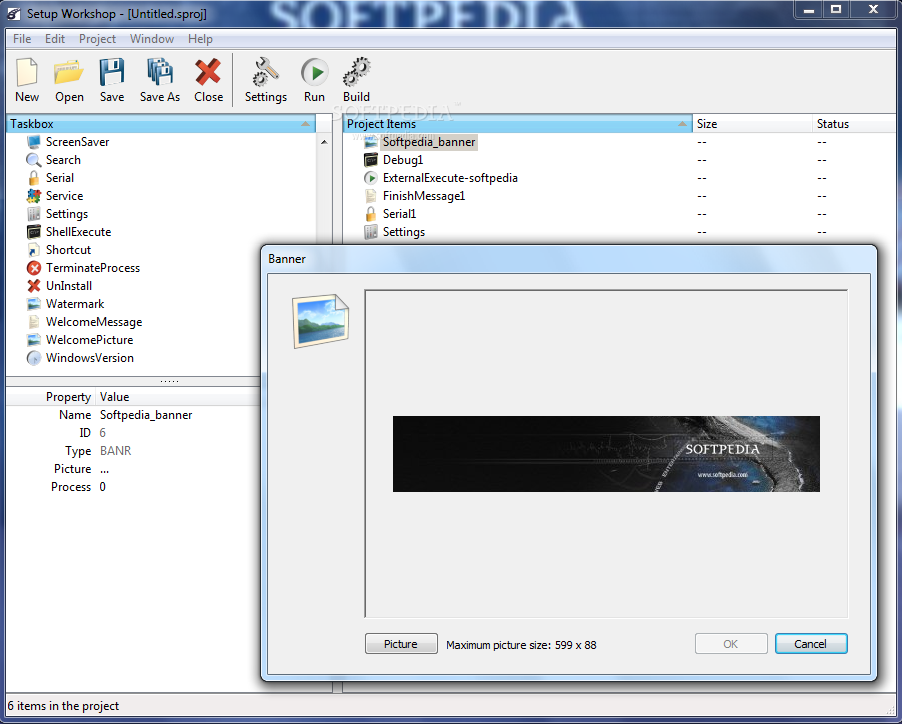Screen dimensions: 902x724
Task: Click the panel splitter dots above Property
Action: click(169, 381)
